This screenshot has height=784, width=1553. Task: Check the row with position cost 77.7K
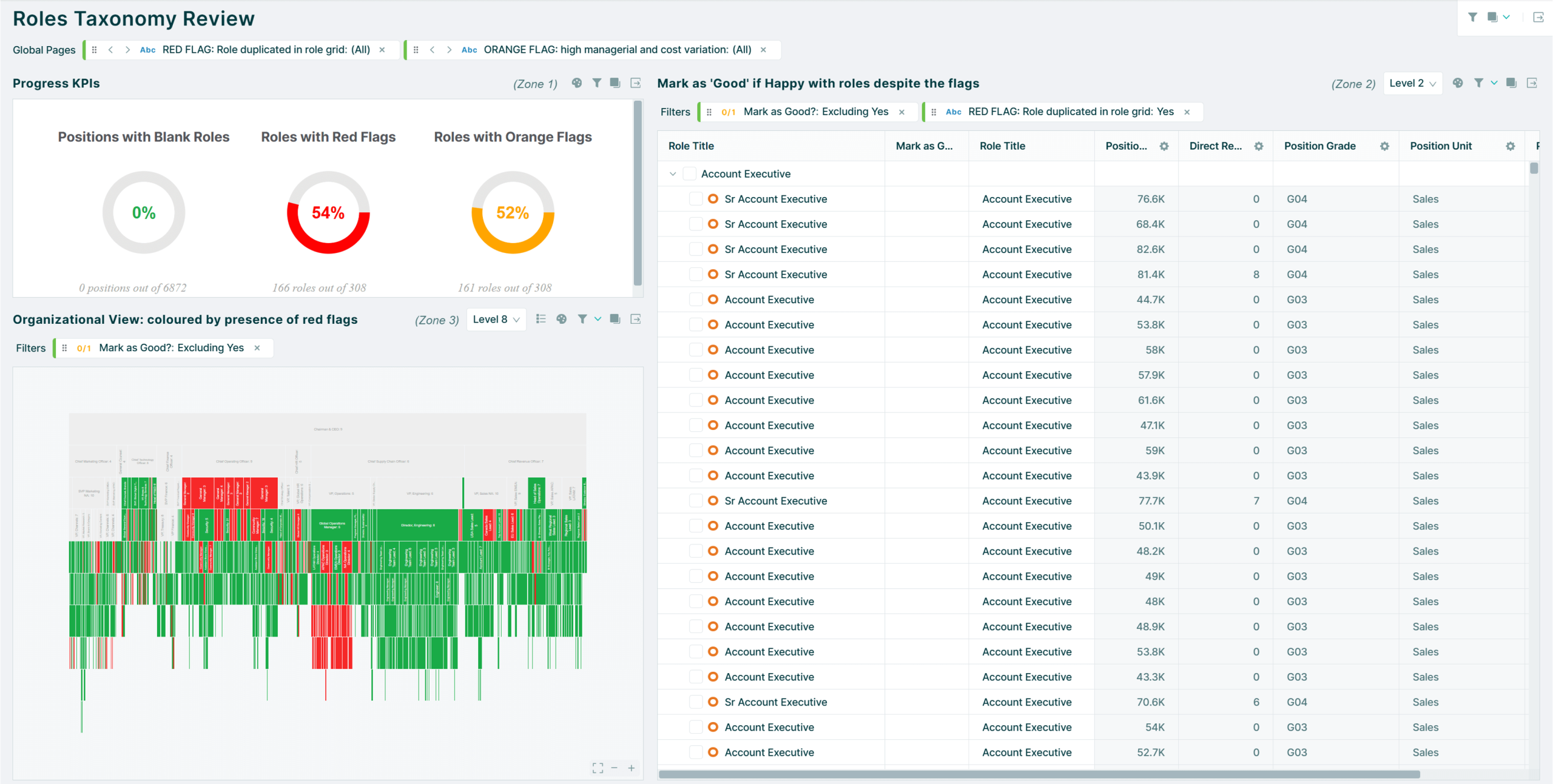pyautogui.click(x=696, y=501)
